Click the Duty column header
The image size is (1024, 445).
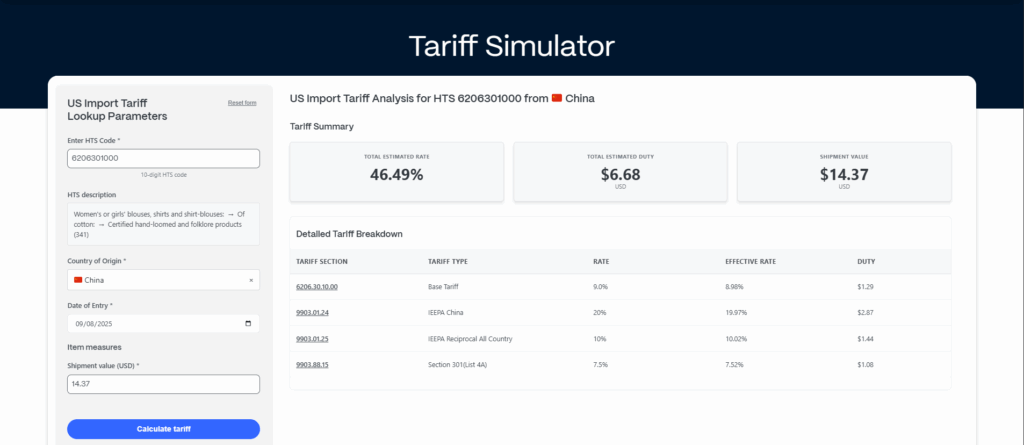[x=865, y=262]
